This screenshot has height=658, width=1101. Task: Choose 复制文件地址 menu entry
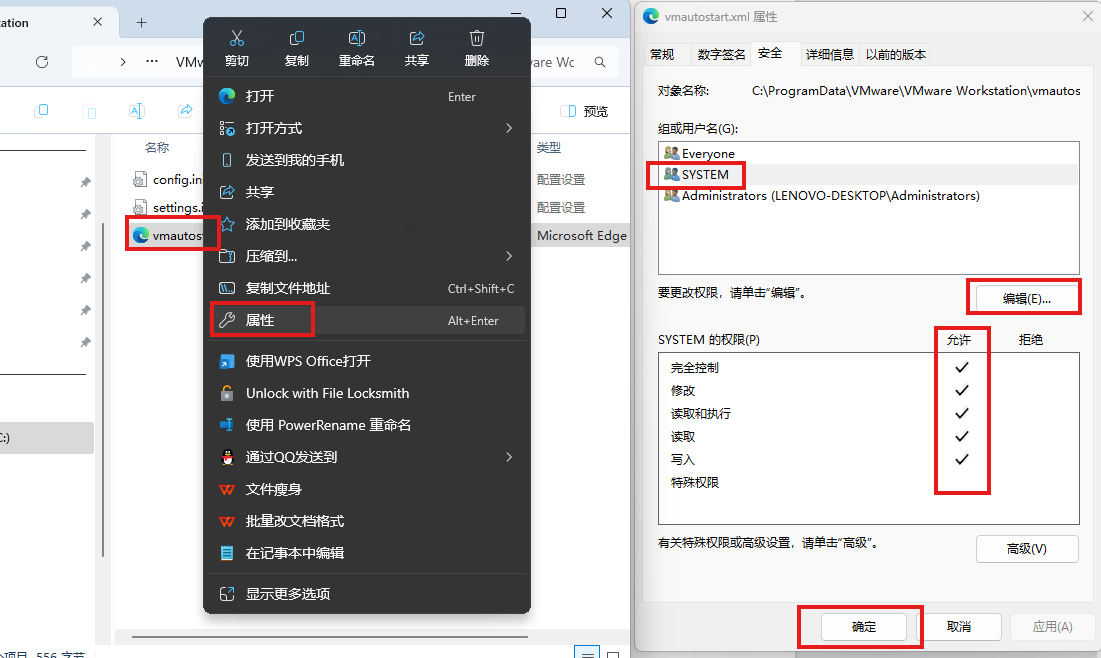tap(367, 288)
